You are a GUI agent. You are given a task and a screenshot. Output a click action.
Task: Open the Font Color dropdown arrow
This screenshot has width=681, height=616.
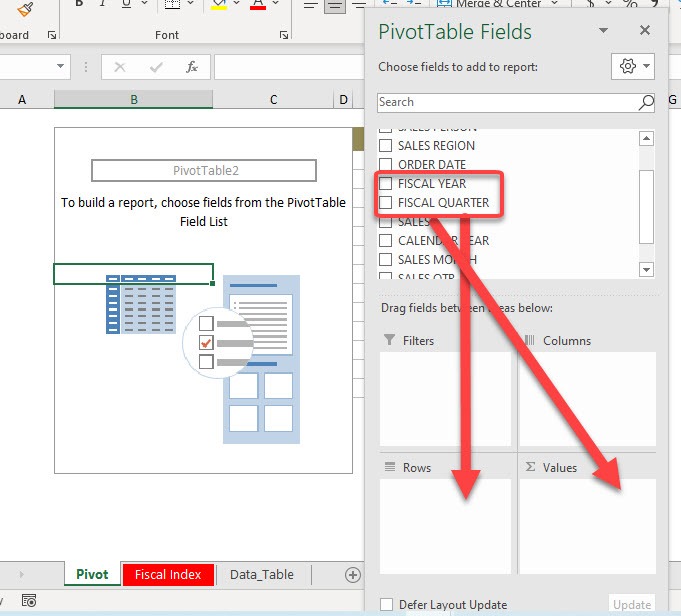(275, 3)
